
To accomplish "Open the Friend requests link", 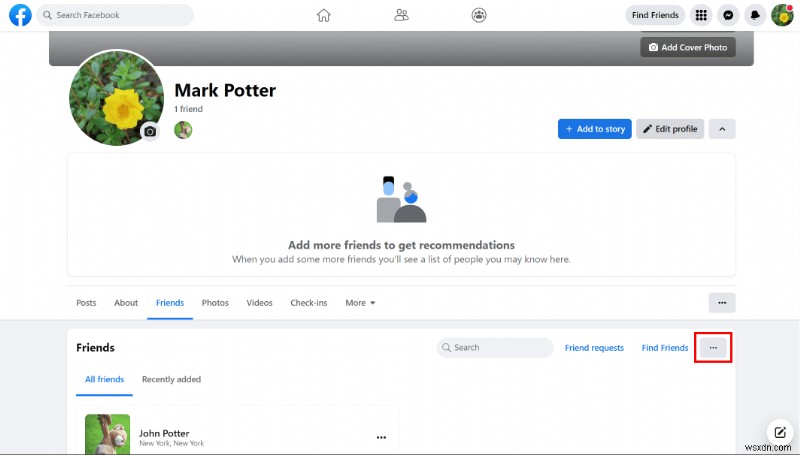I will (594, 348).
